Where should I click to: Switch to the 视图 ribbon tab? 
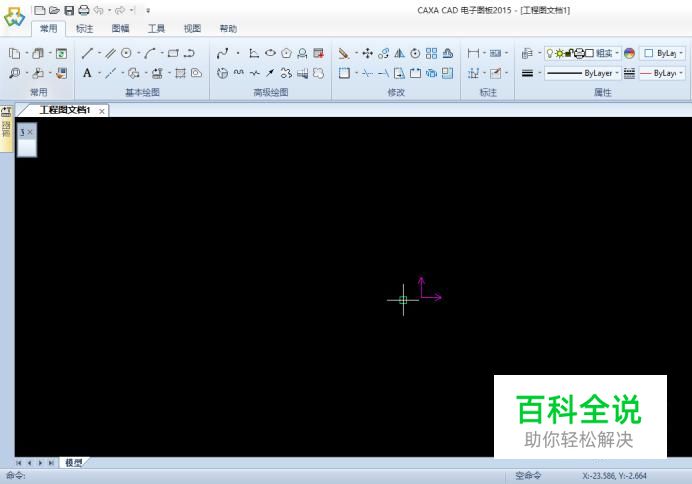192,29
